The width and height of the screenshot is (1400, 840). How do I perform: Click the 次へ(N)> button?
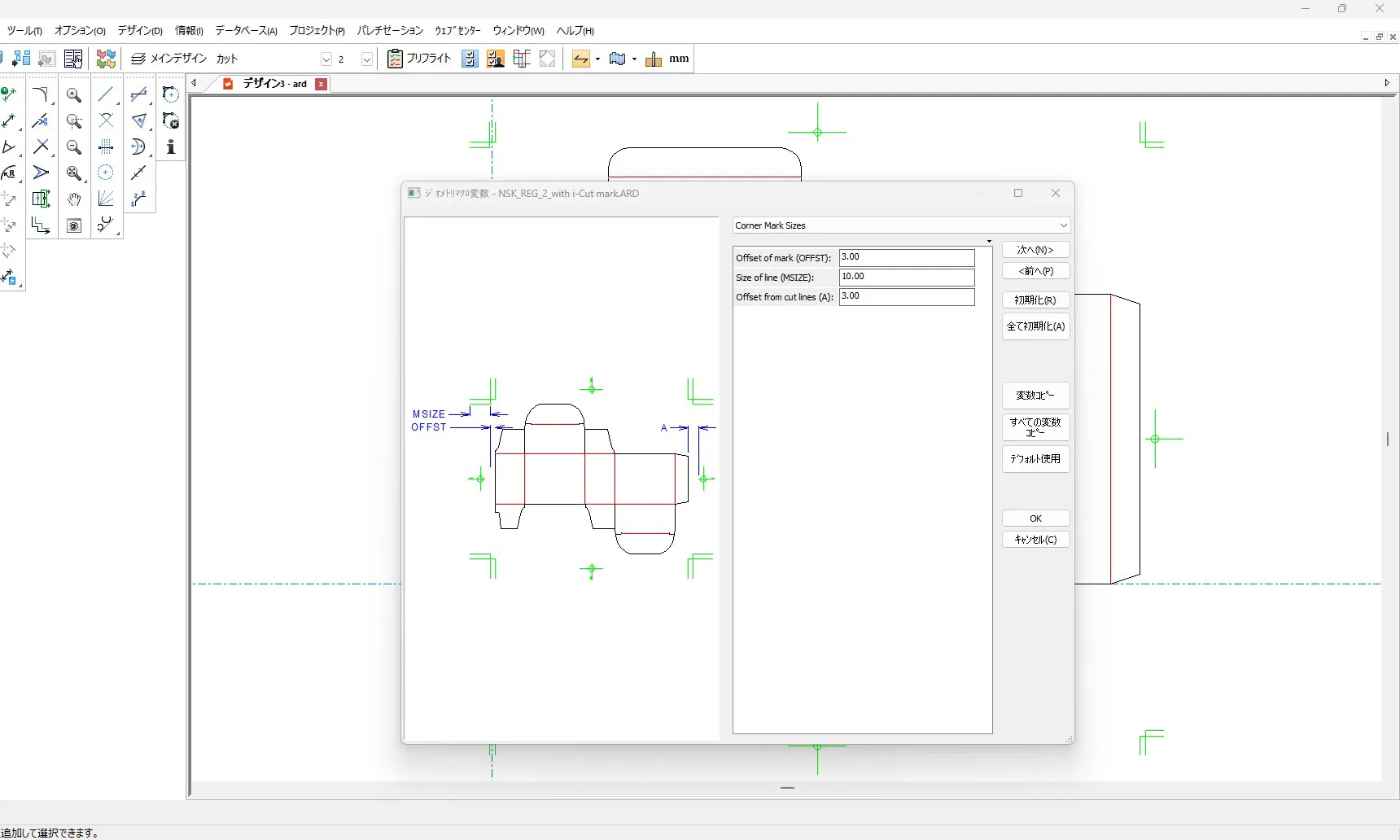coord(1035,250)
